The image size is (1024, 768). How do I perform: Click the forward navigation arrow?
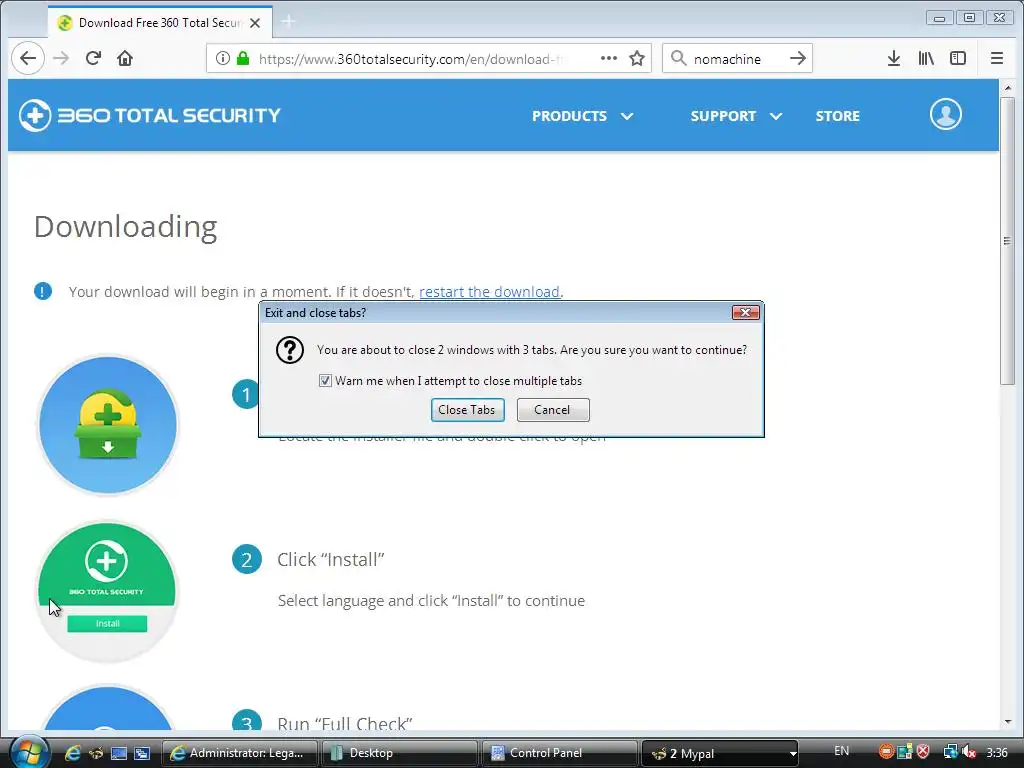[x=61, y=59]
